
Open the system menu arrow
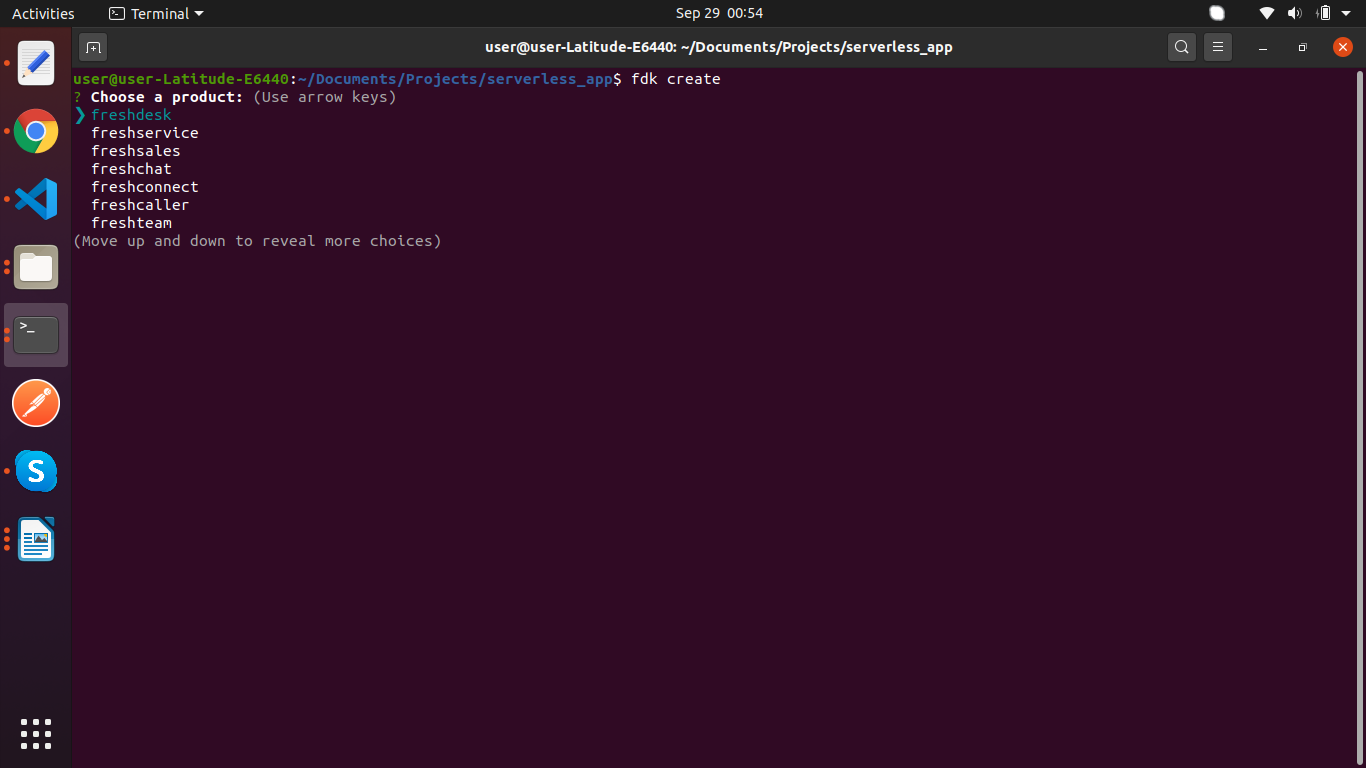1346,13
